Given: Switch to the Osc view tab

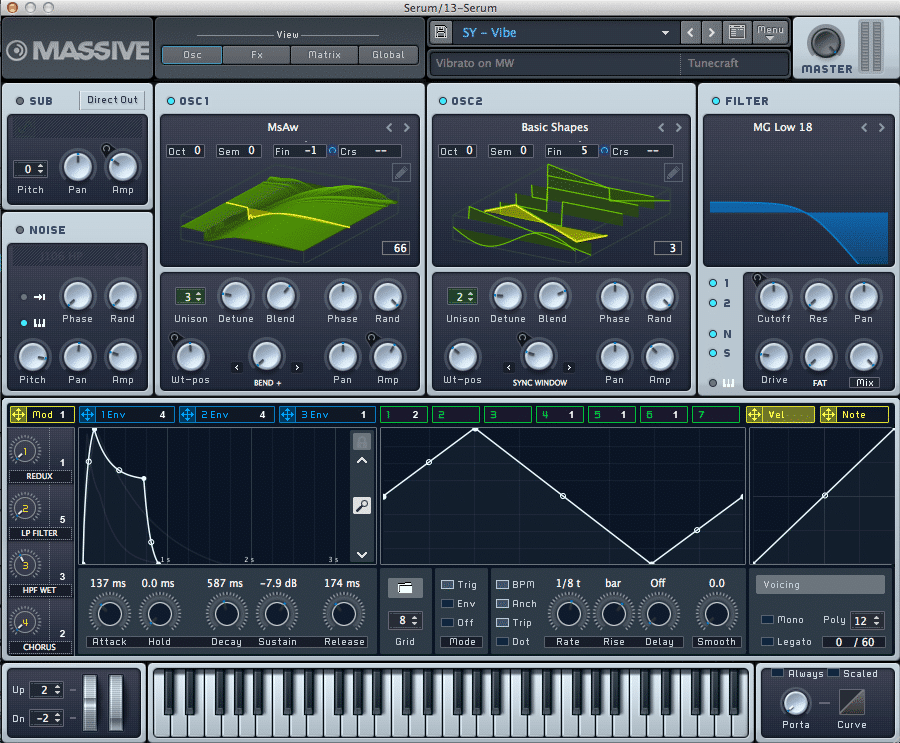Looking at the screenshot, I should [x=192, y=55].
